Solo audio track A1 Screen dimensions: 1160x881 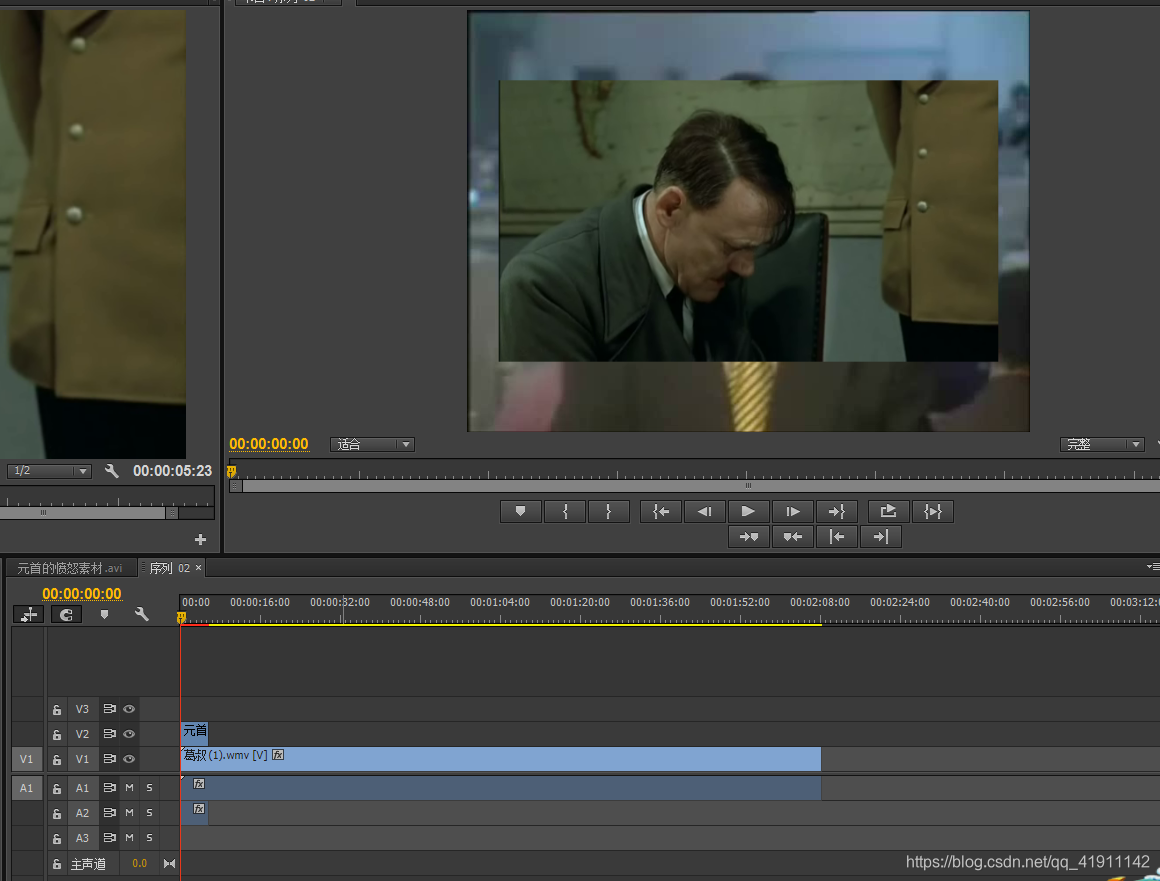[149, 788]
